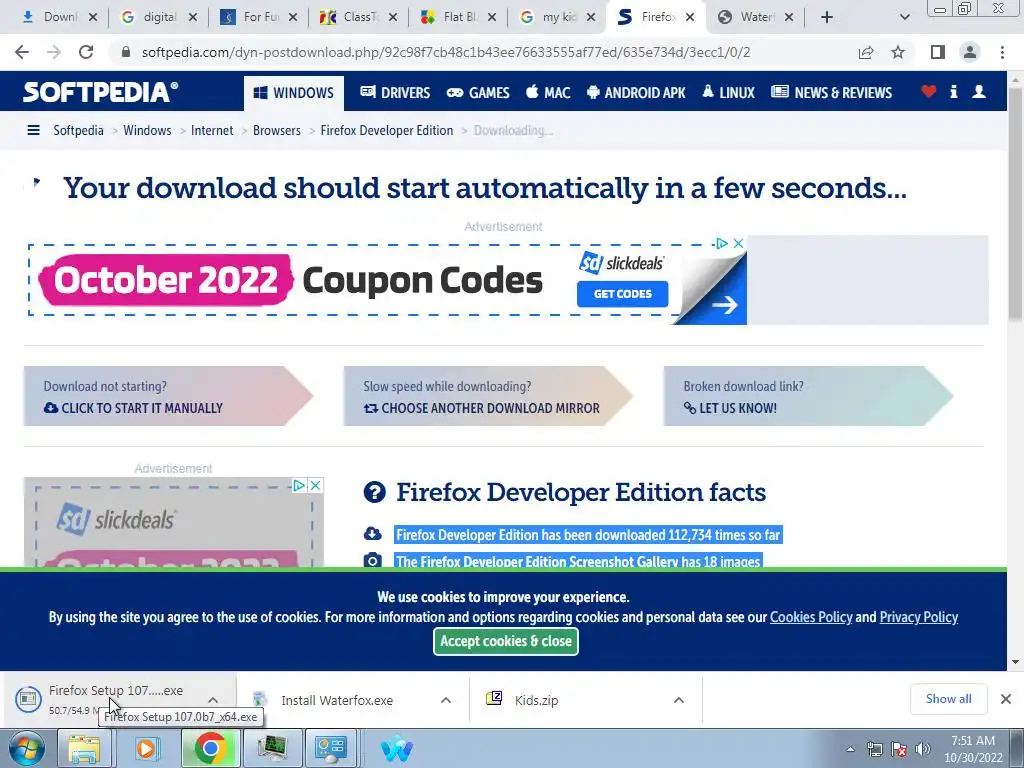Open the hamburger menu beside breadcrumbs
1024x768 pixels.
coord(33,131)
